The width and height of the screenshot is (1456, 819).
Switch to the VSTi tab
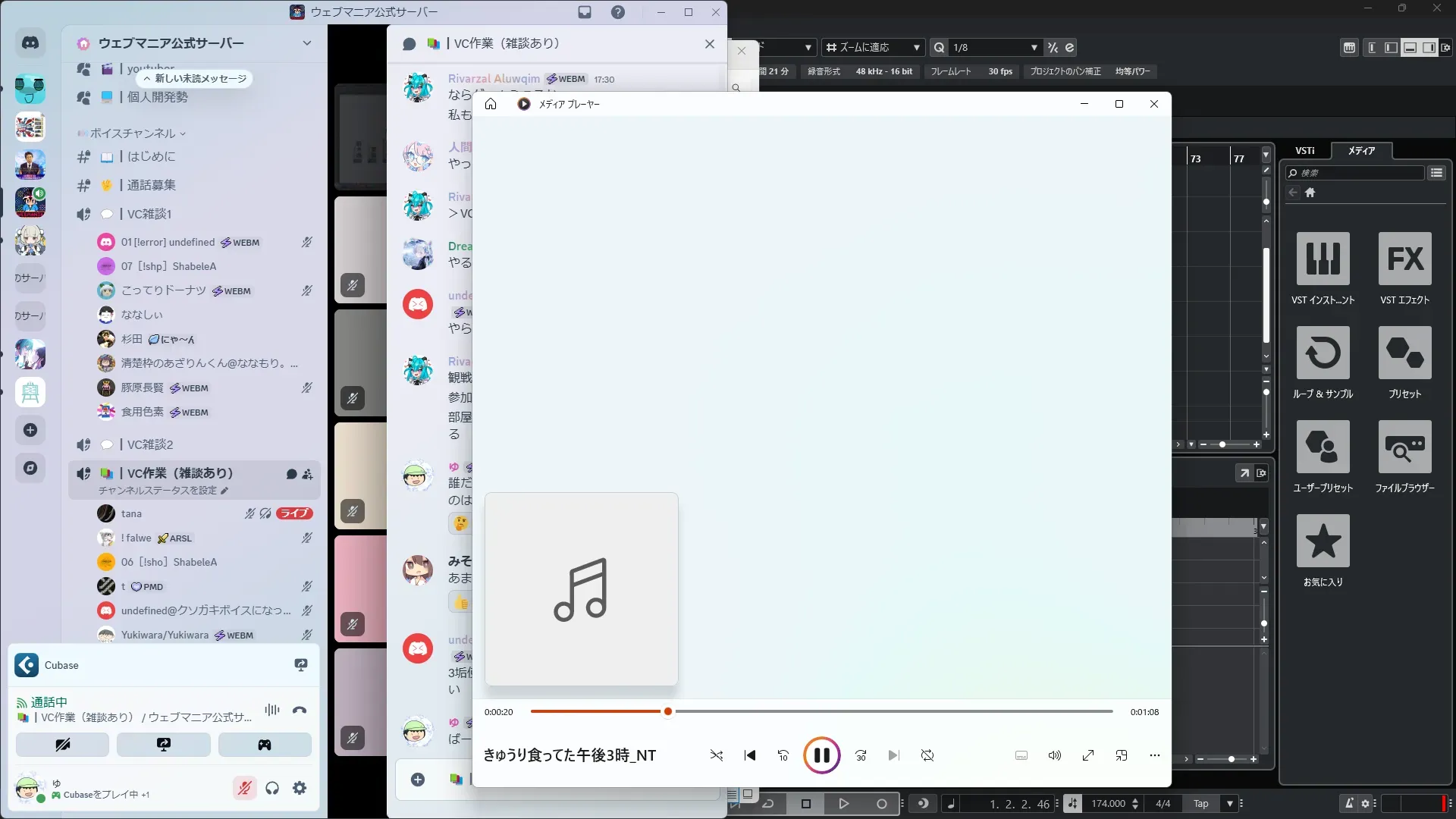[1304, 151]
